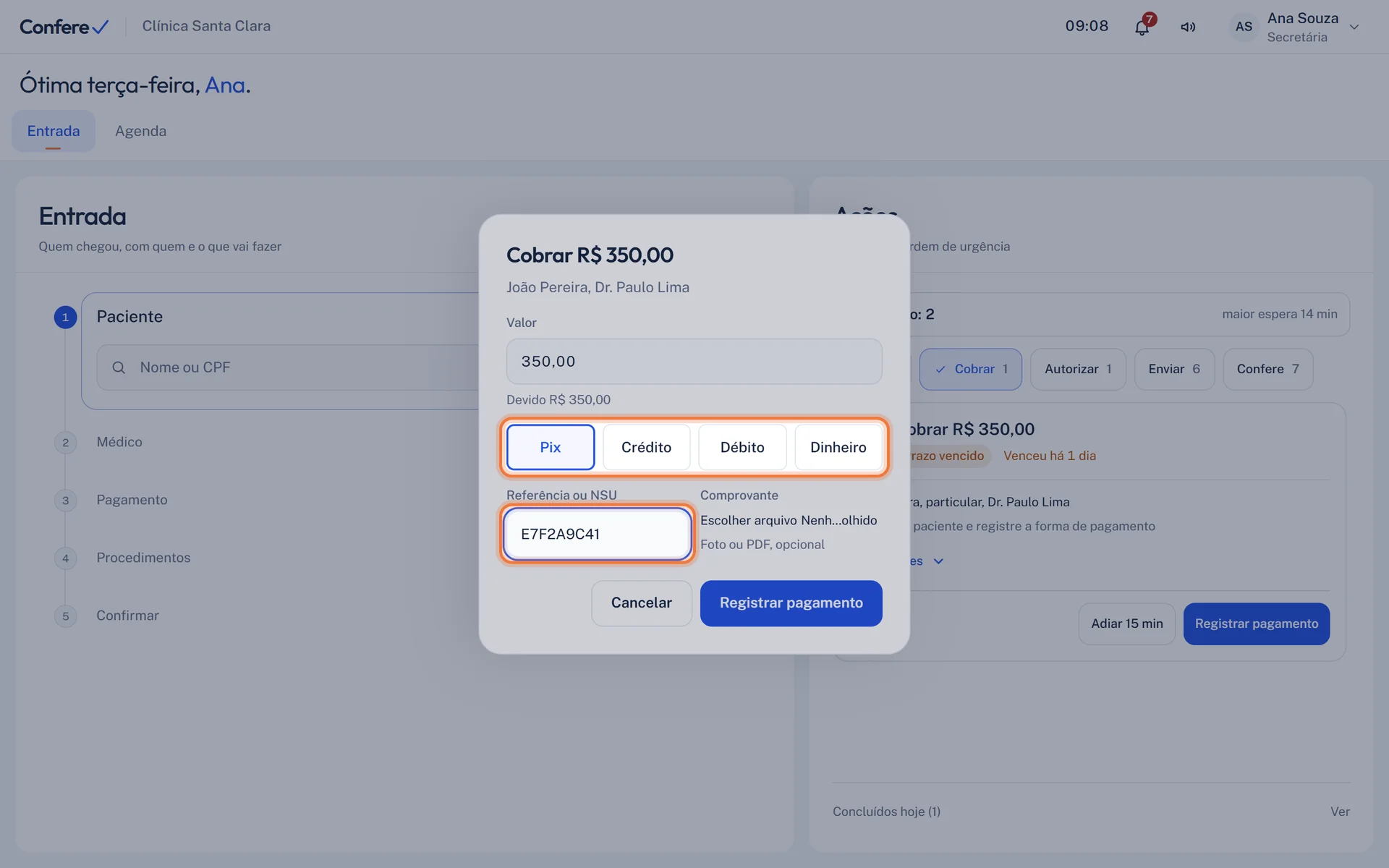Select Dinheiro payment method
Viewport: 1389px width, 868px height.
pyautogui.click(x=838, y=447)
